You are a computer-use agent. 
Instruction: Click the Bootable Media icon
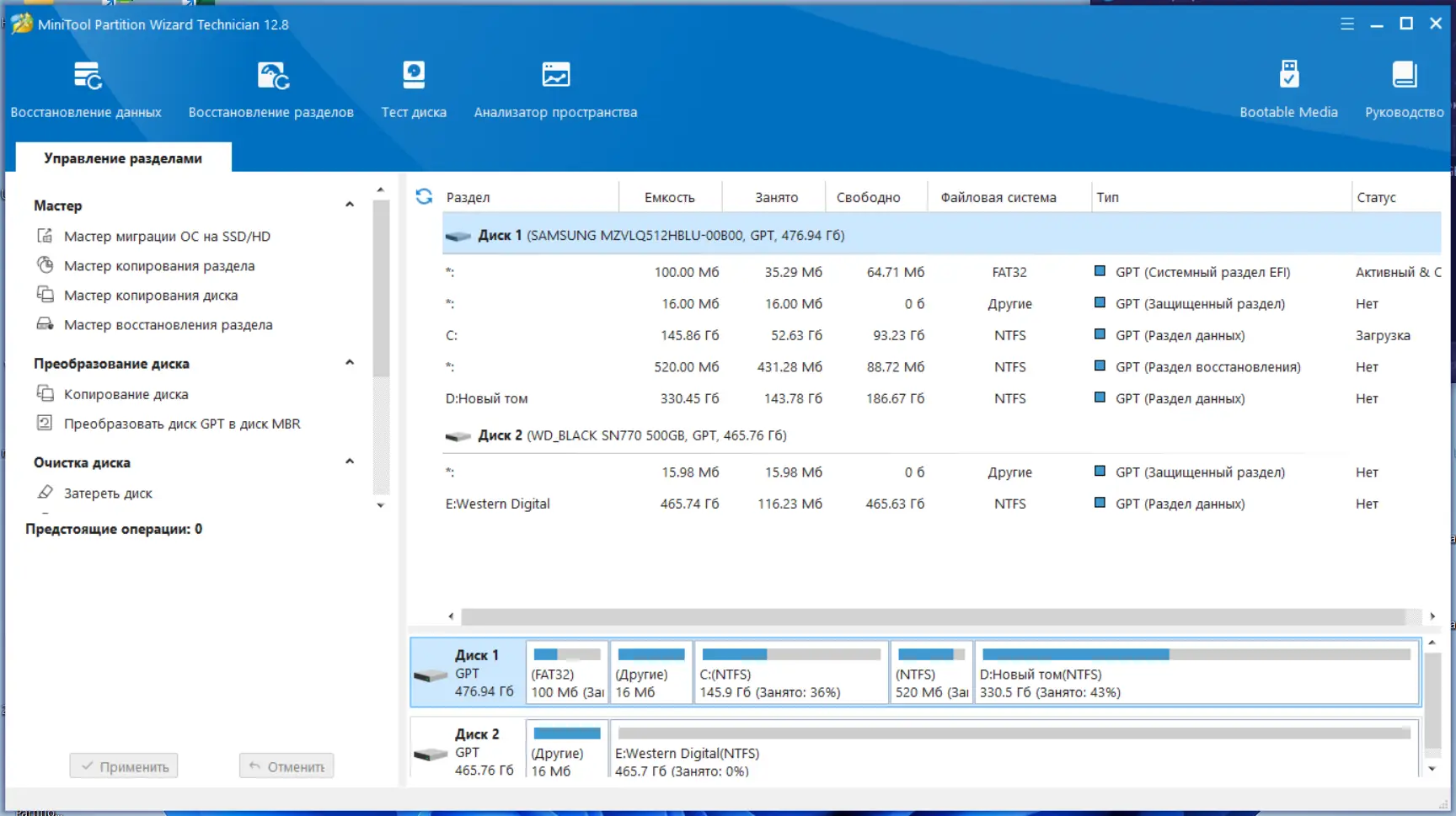tap(1289, 88)
